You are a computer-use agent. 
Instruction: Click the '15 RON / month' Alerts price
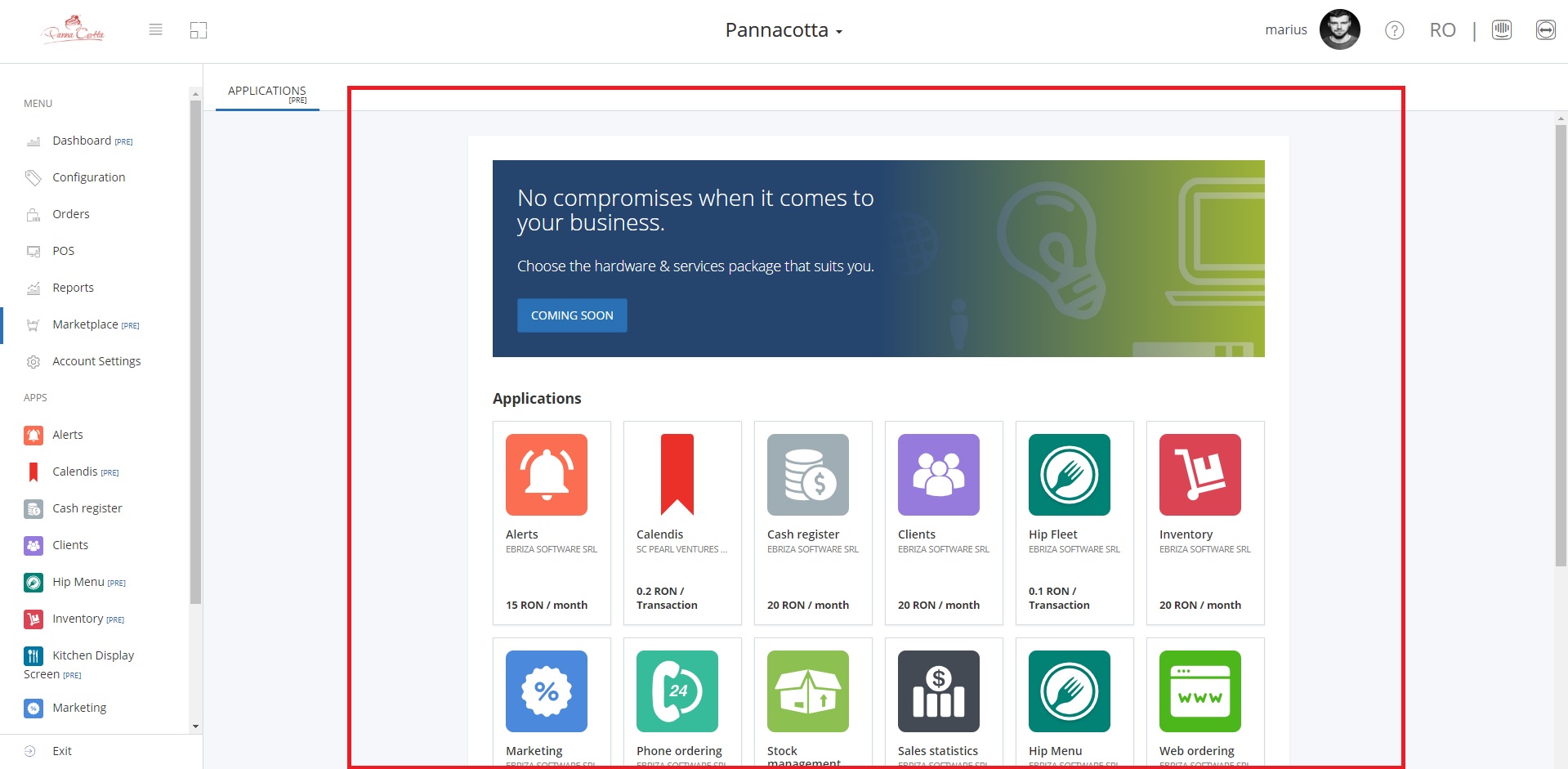coord(547,606)
